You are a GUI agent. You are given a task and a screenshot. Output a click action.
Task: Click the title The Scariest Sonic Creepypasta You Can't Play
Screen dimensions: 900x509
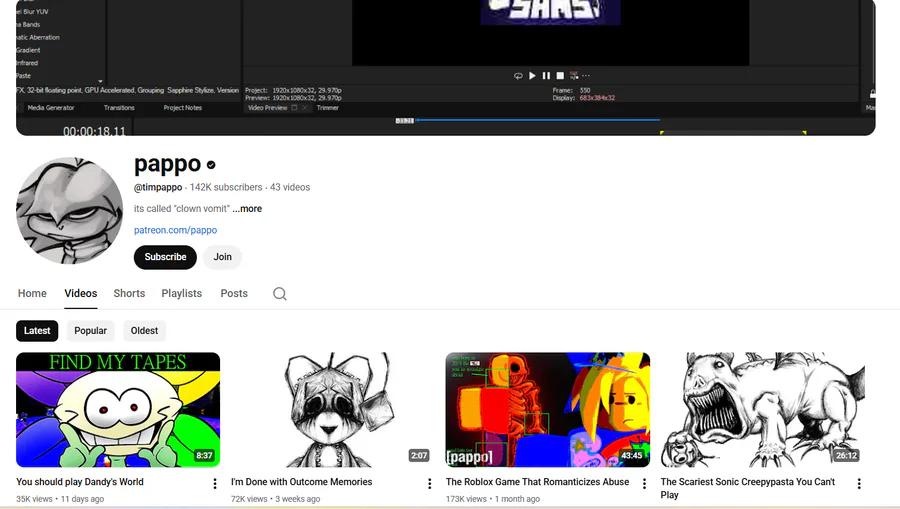[748, 488]
